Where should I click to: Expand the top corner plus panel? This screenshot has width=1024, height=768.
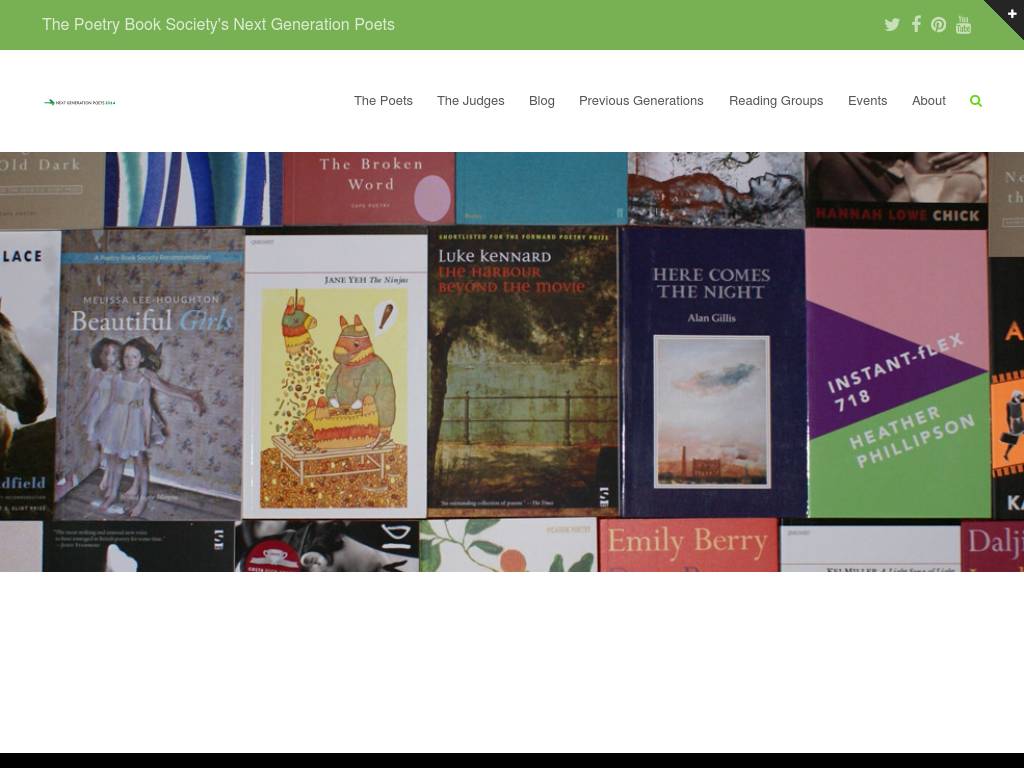point(1011,13)
